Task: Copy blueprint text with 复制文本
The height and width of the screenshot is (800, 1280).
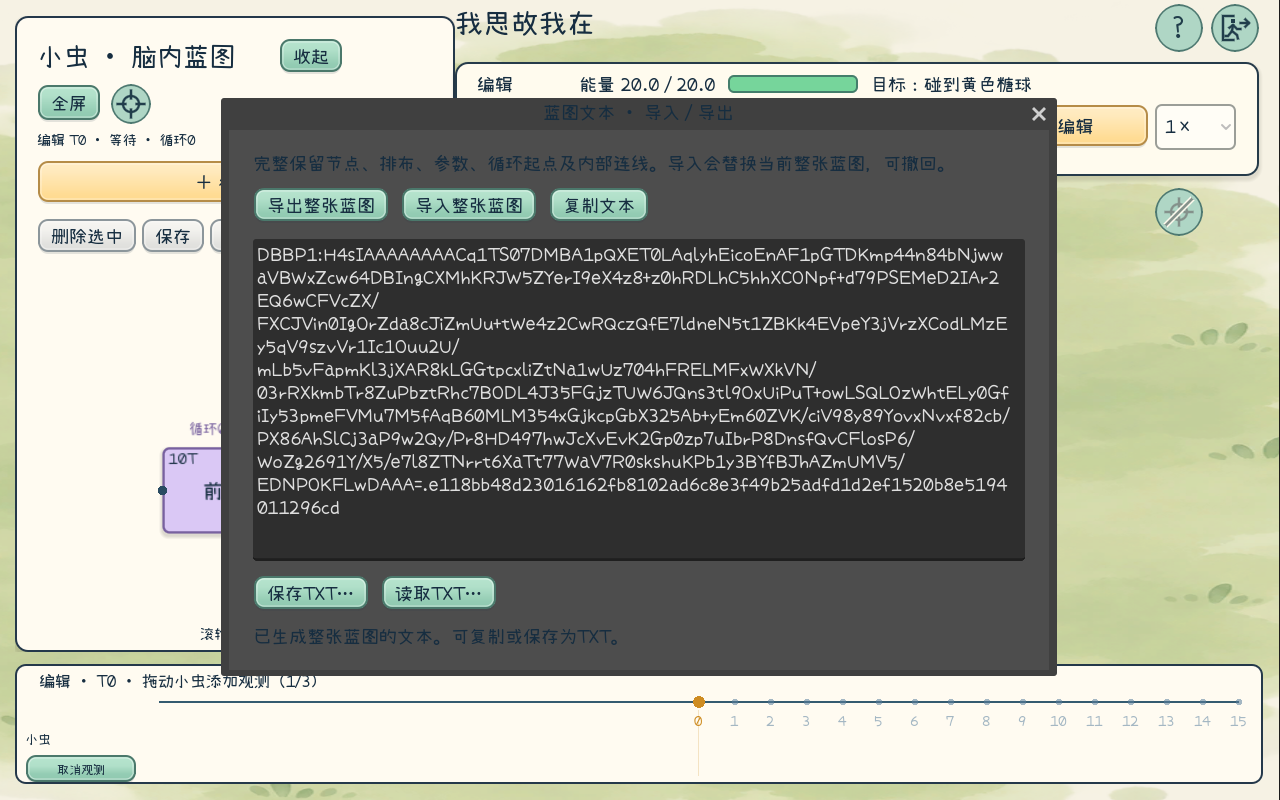Action: coord(599,205)
